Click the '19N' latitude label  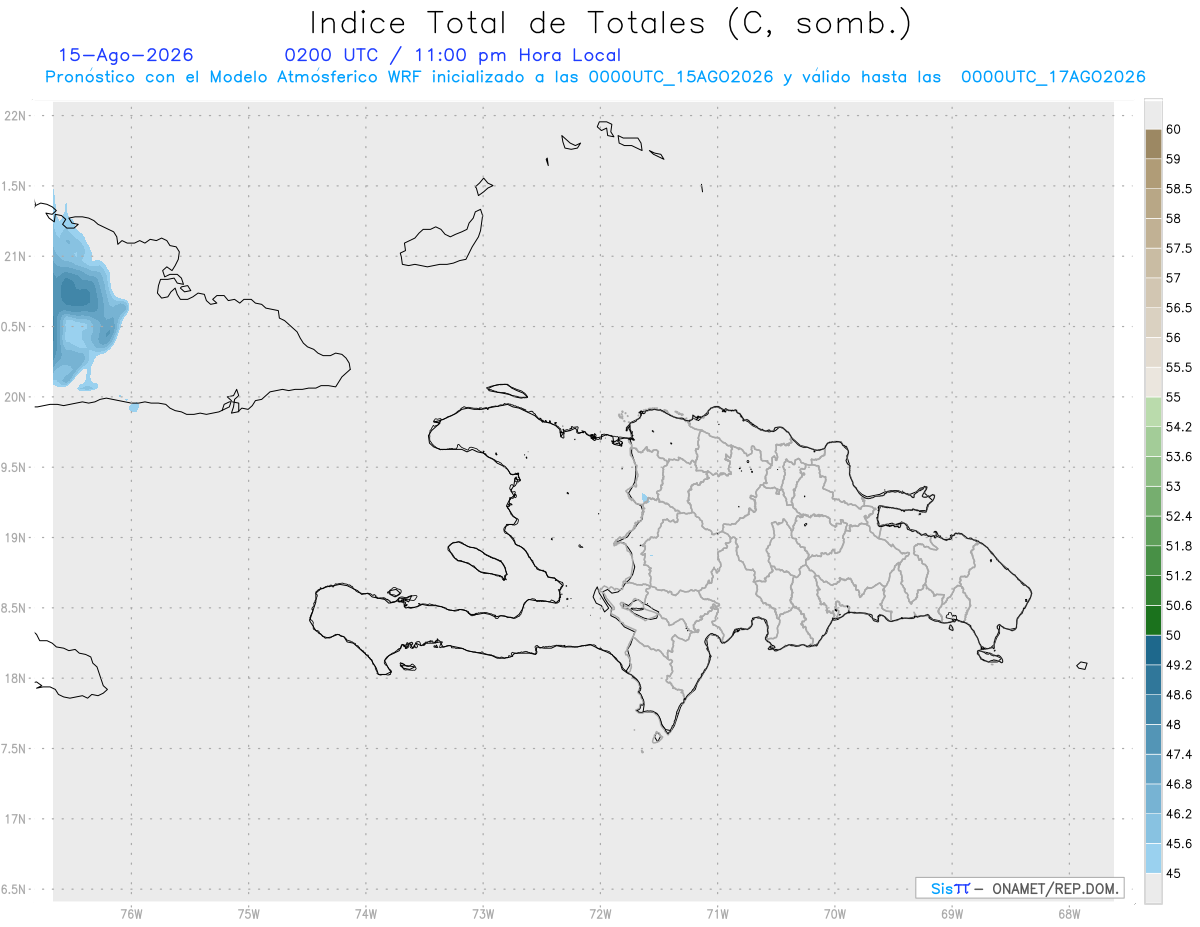tap(15, 538)
